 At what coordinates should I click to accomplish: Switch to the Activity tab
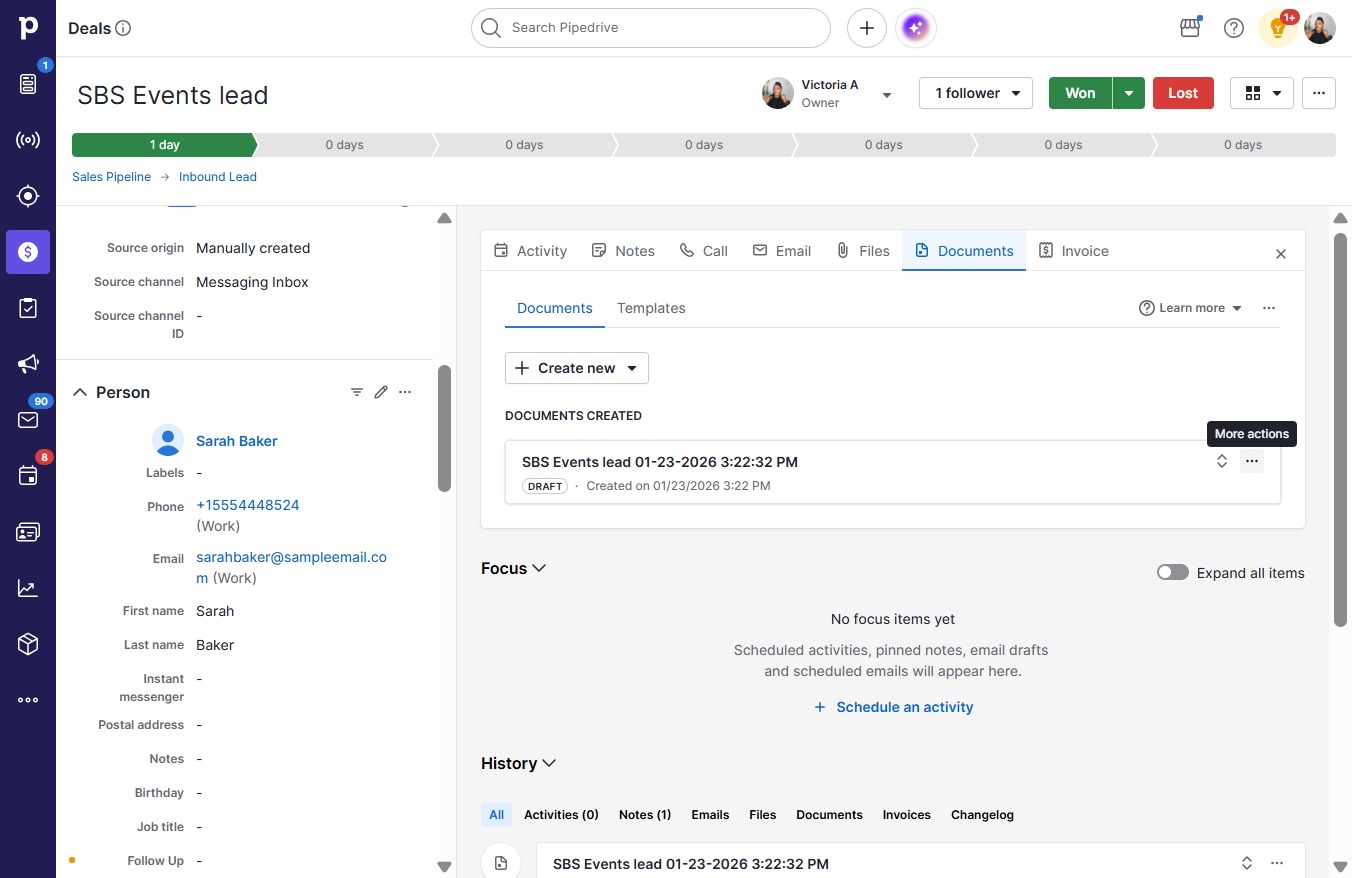coord(531,251)
